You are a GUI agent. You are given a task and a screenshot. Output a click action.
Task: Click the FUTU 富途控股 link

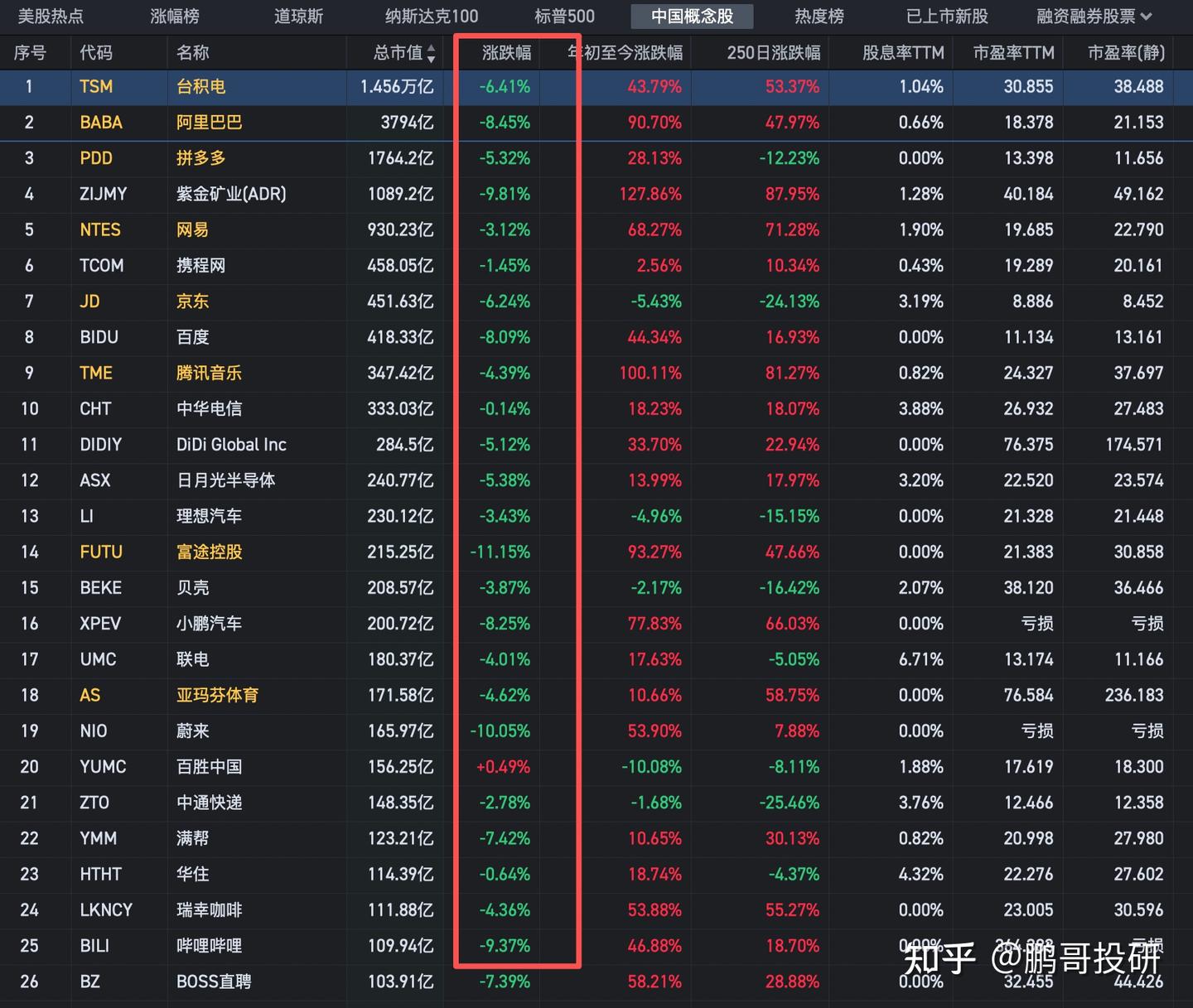100,552
